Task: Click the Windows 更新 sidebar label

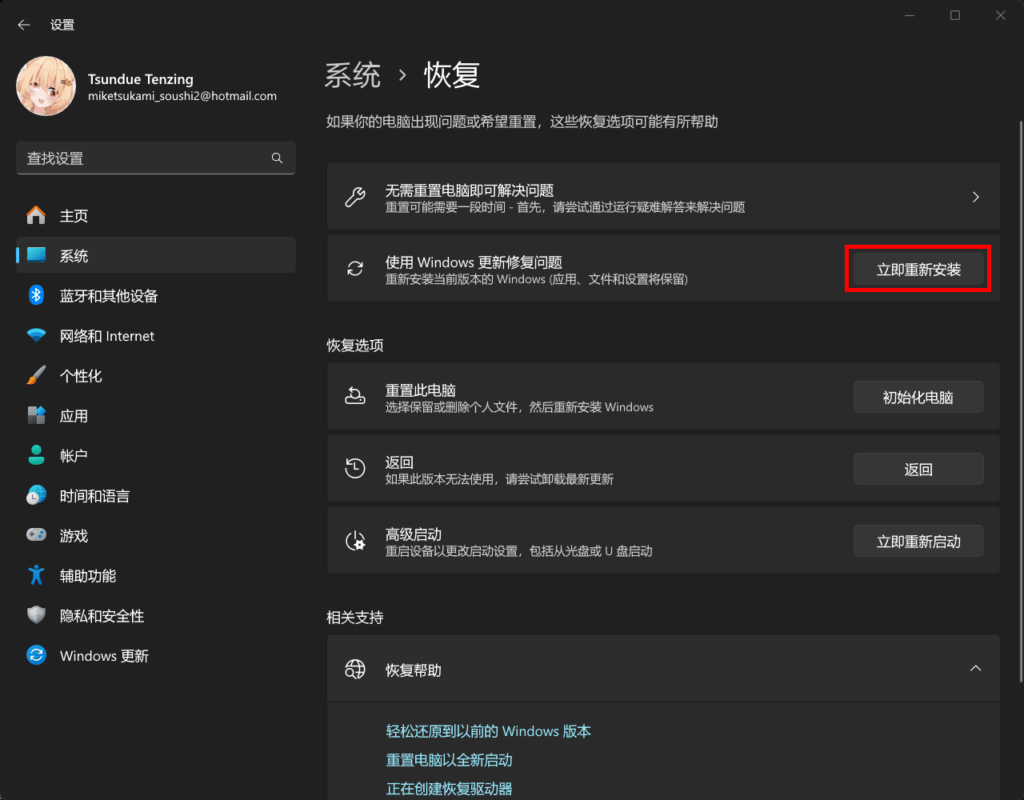Action: point(104,656)
